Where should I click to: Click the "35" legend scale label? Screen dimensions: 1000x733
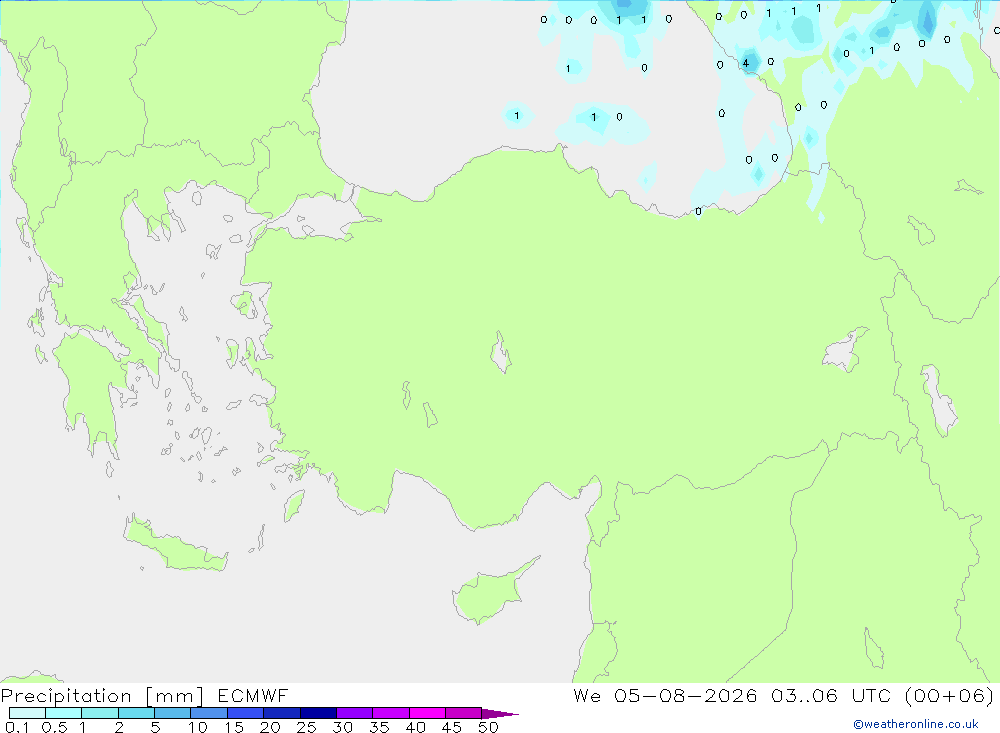pyautogui.click(x=379, y=727)
